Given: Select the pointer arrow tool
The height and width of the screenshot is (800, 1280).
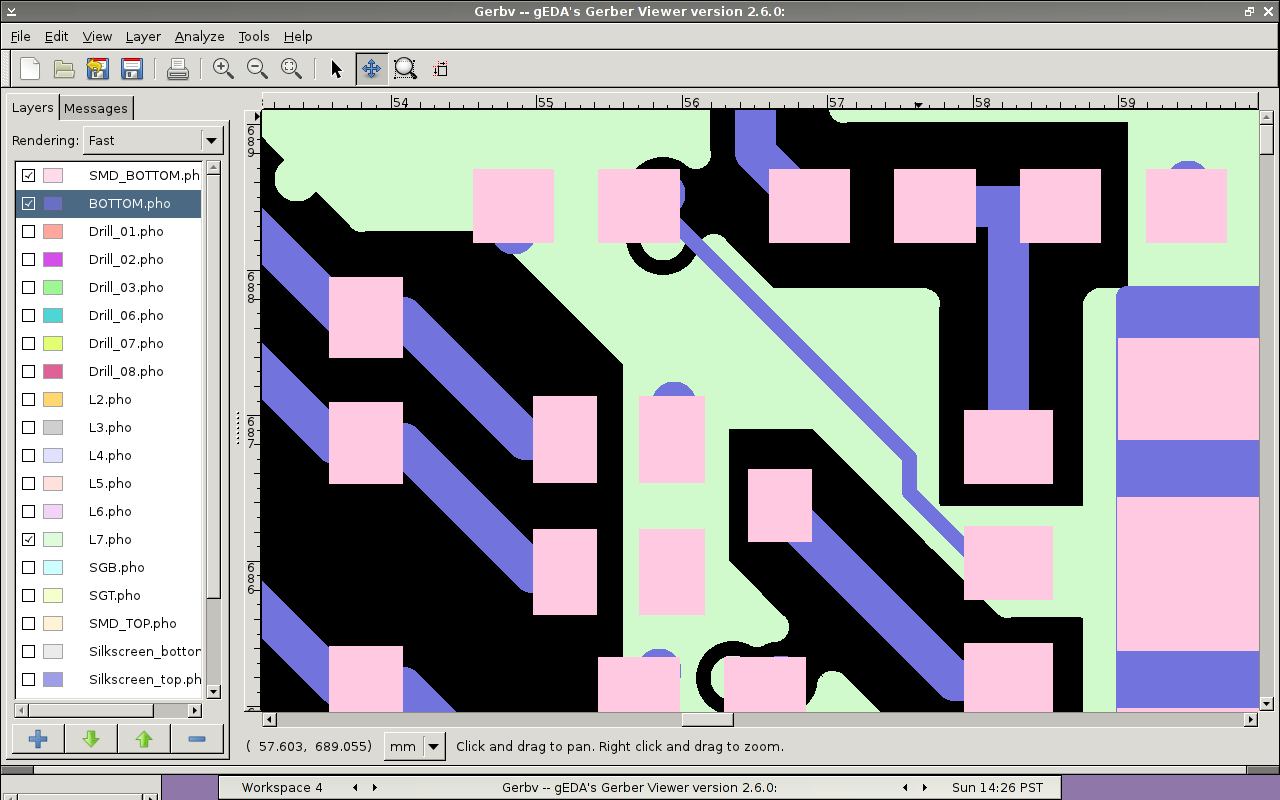Looking at the screenshot, I should pyautogui.click(x=336, y=69).
